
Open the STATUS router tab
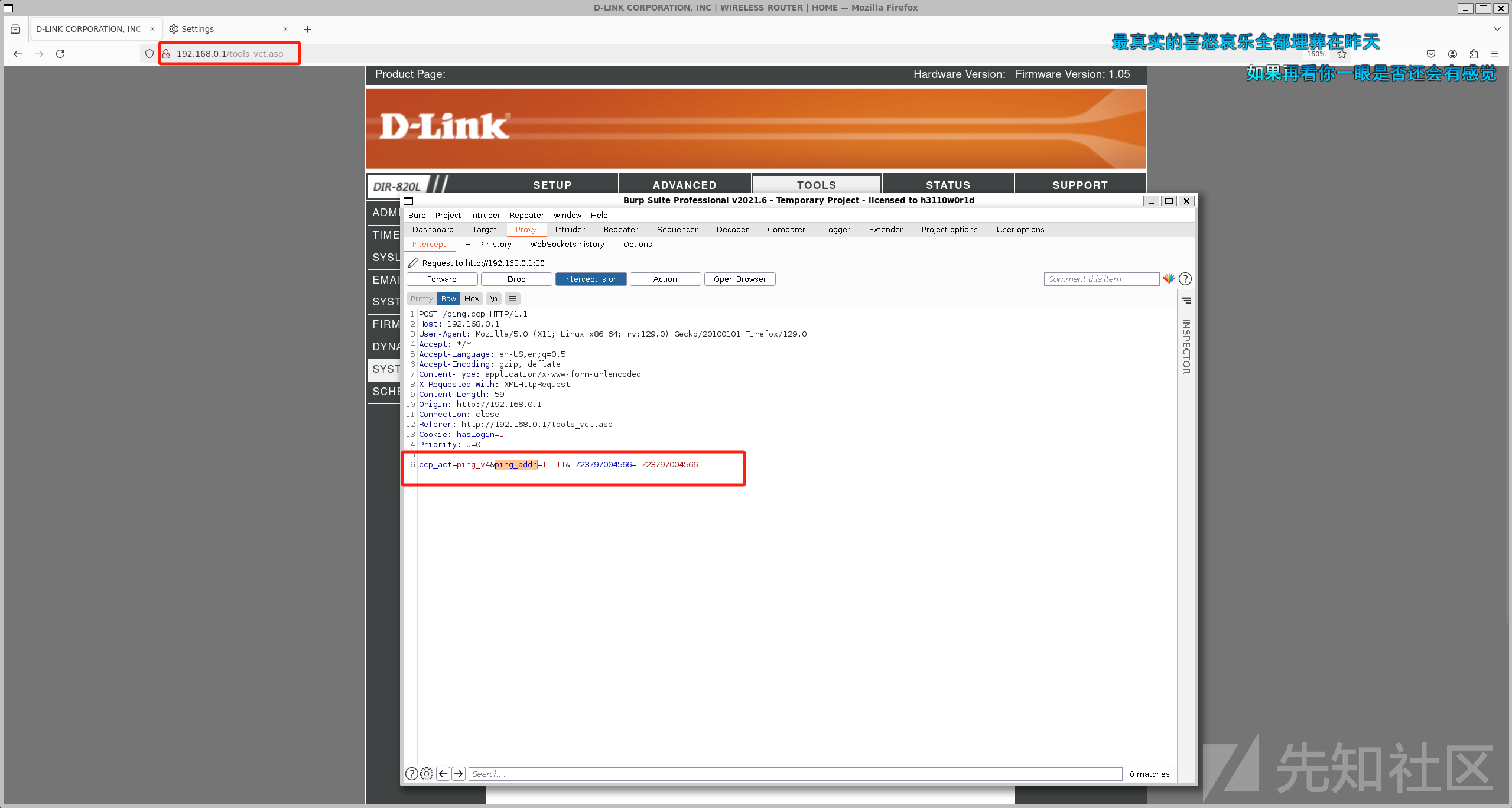coord(948,184)
